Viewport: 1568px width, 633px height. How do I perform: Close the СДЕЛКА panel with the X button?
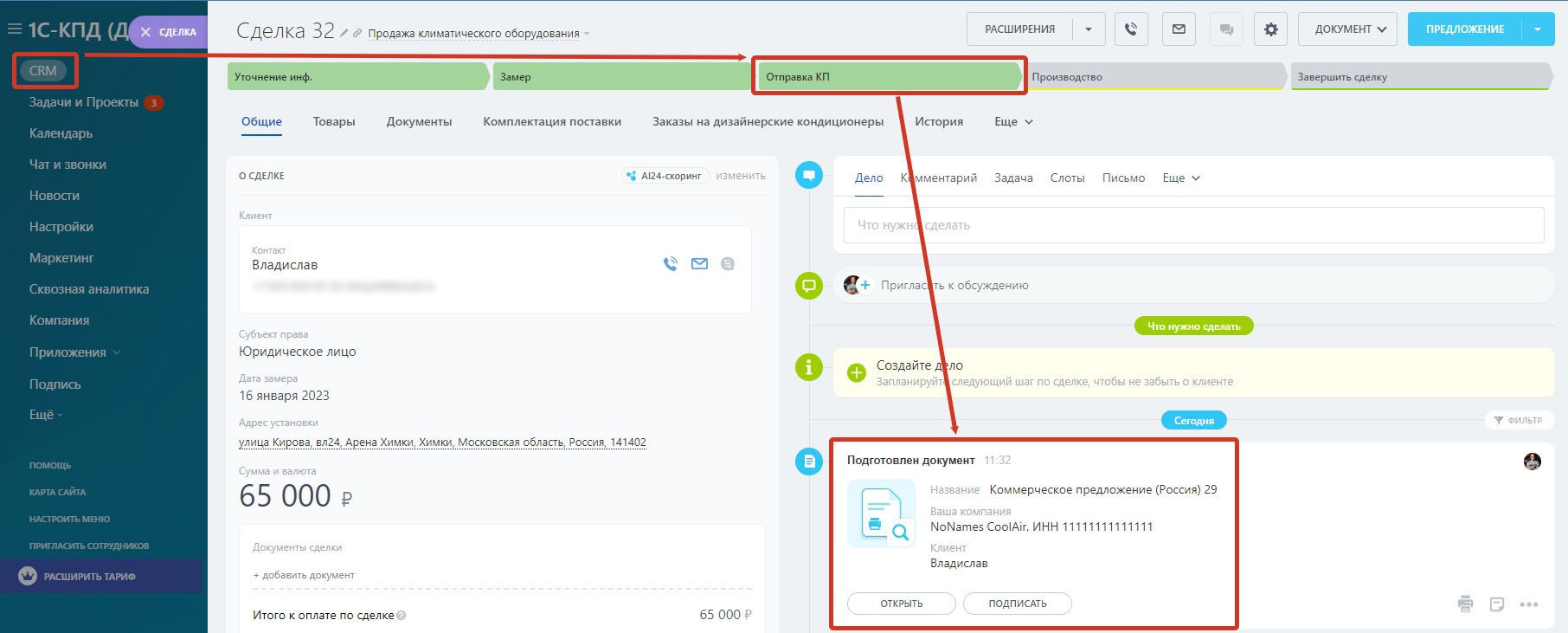pyautogui.click(x=145, y=32)
